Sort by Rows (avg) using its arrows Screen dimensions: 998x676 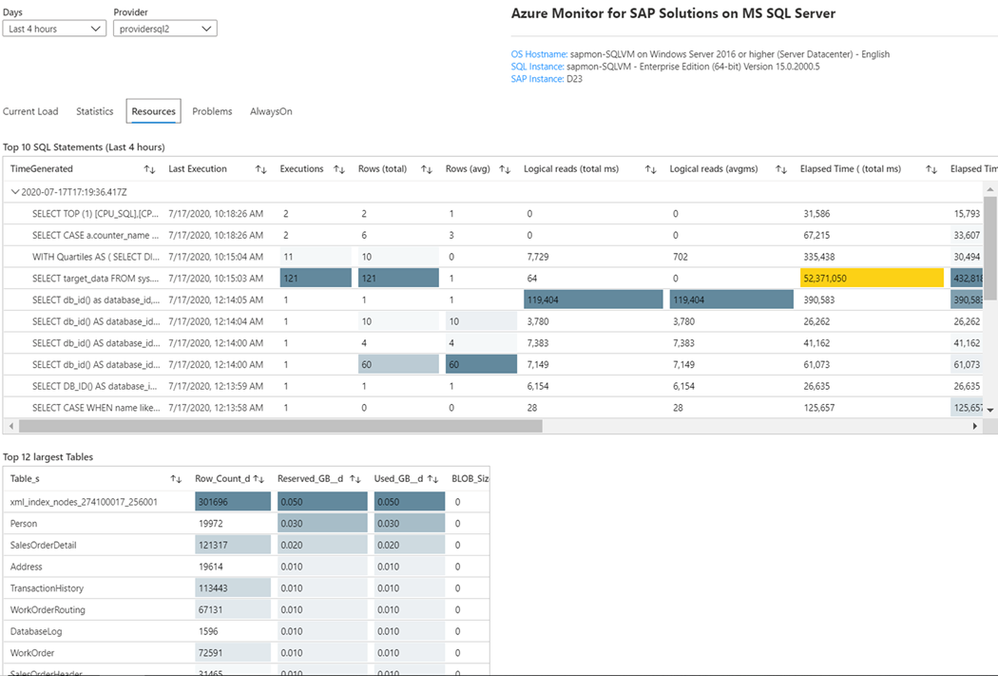(x=505, y=170)
